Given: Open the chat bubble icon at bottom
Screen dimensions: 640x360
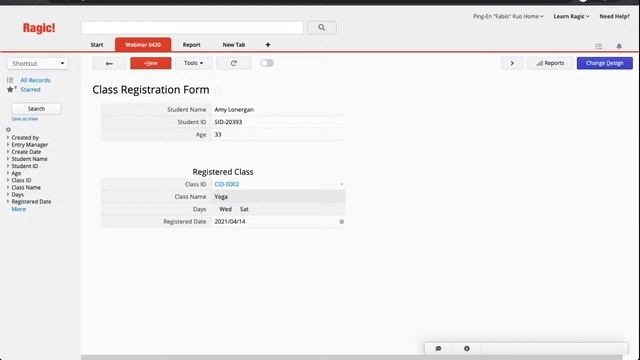Looking at the screenshot, I should coord(438,349).
